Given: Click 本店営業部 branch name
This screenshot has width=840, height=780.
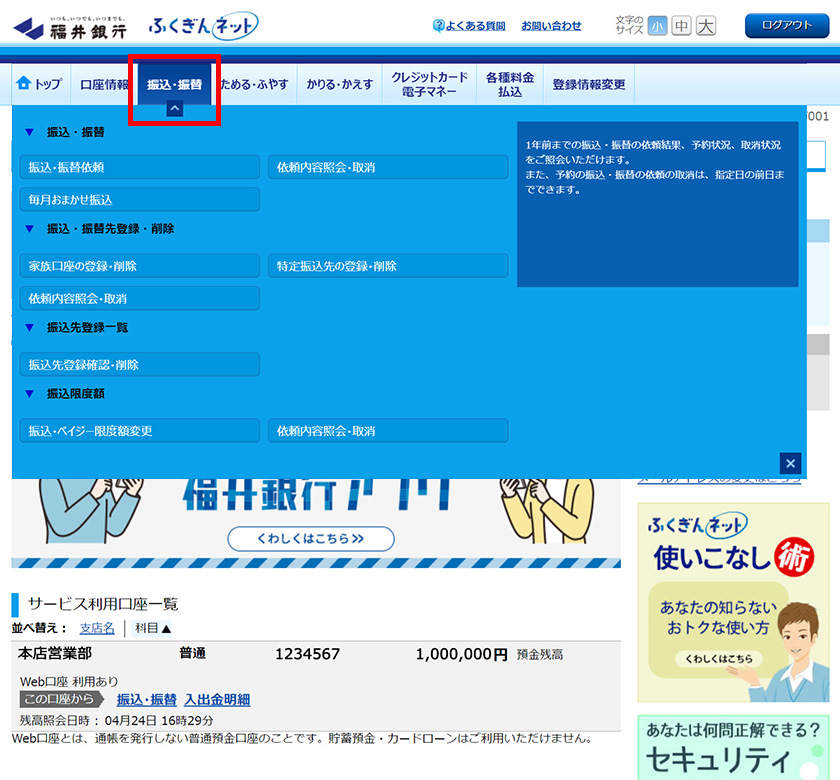Looking at the screenshot, I should coord(55,653).
